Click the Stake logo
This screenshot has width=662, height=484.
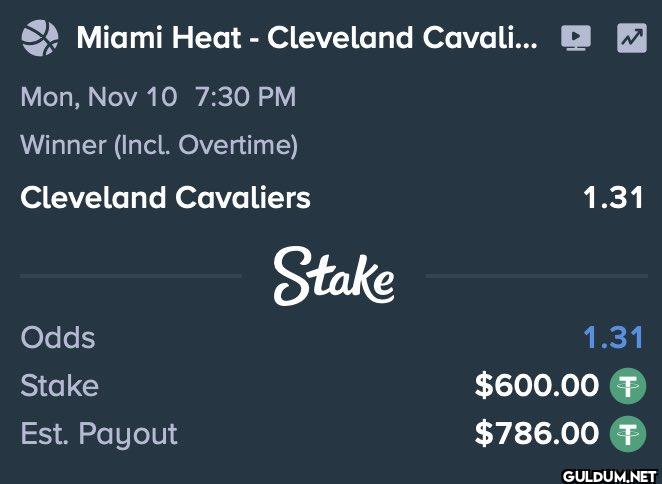pyautogui.click(x=334, y=276)
